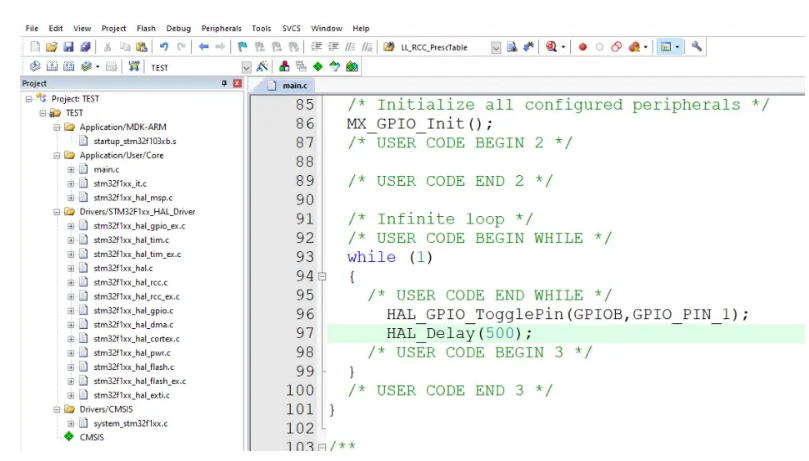
Task: Select startup_stm32f103xb.s in project tree
Action: click(135, 141)
